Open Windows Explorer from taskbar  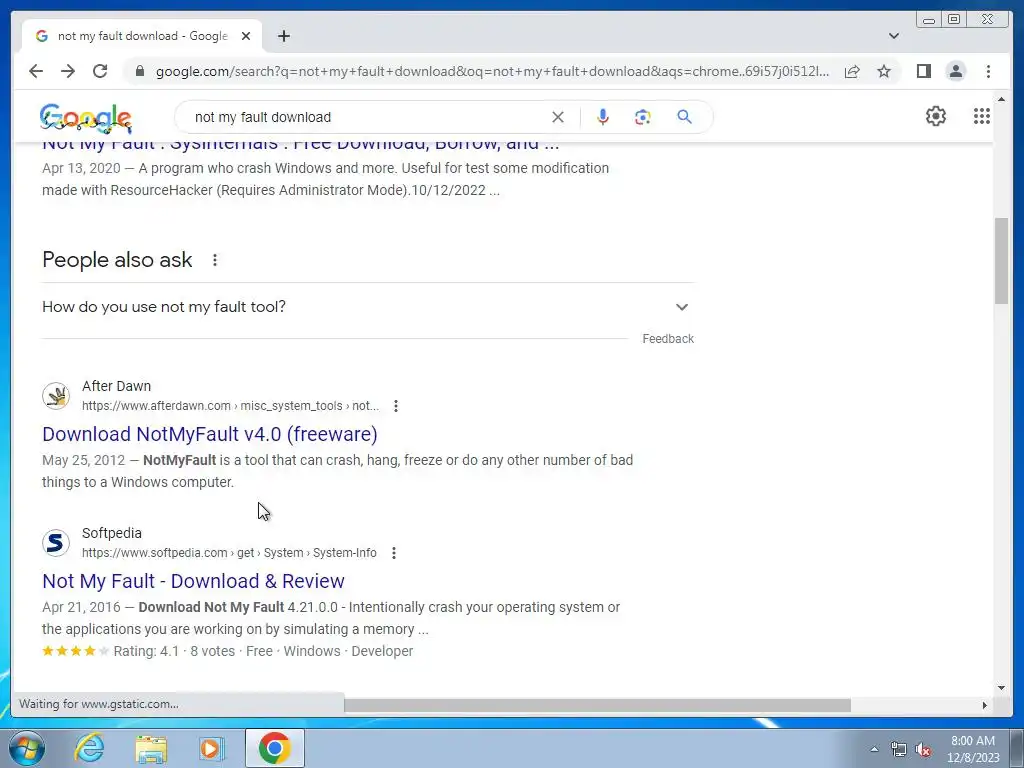coord(151,748)
